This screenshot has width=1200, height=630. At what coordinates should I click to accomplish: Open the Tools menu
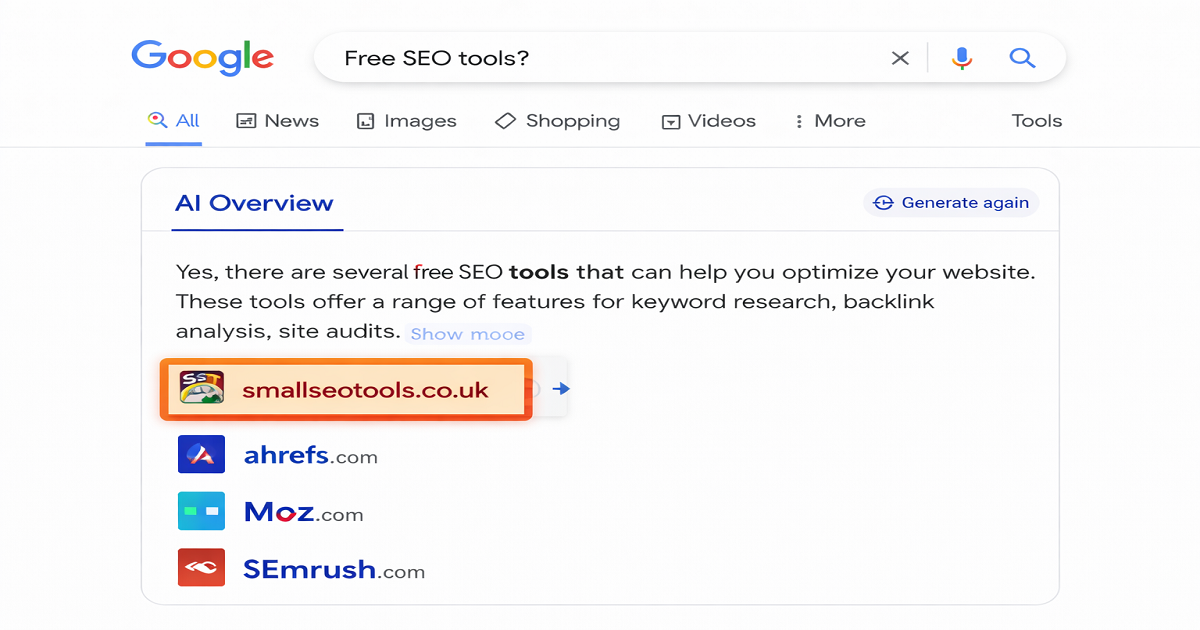(x=1036, y=120)
